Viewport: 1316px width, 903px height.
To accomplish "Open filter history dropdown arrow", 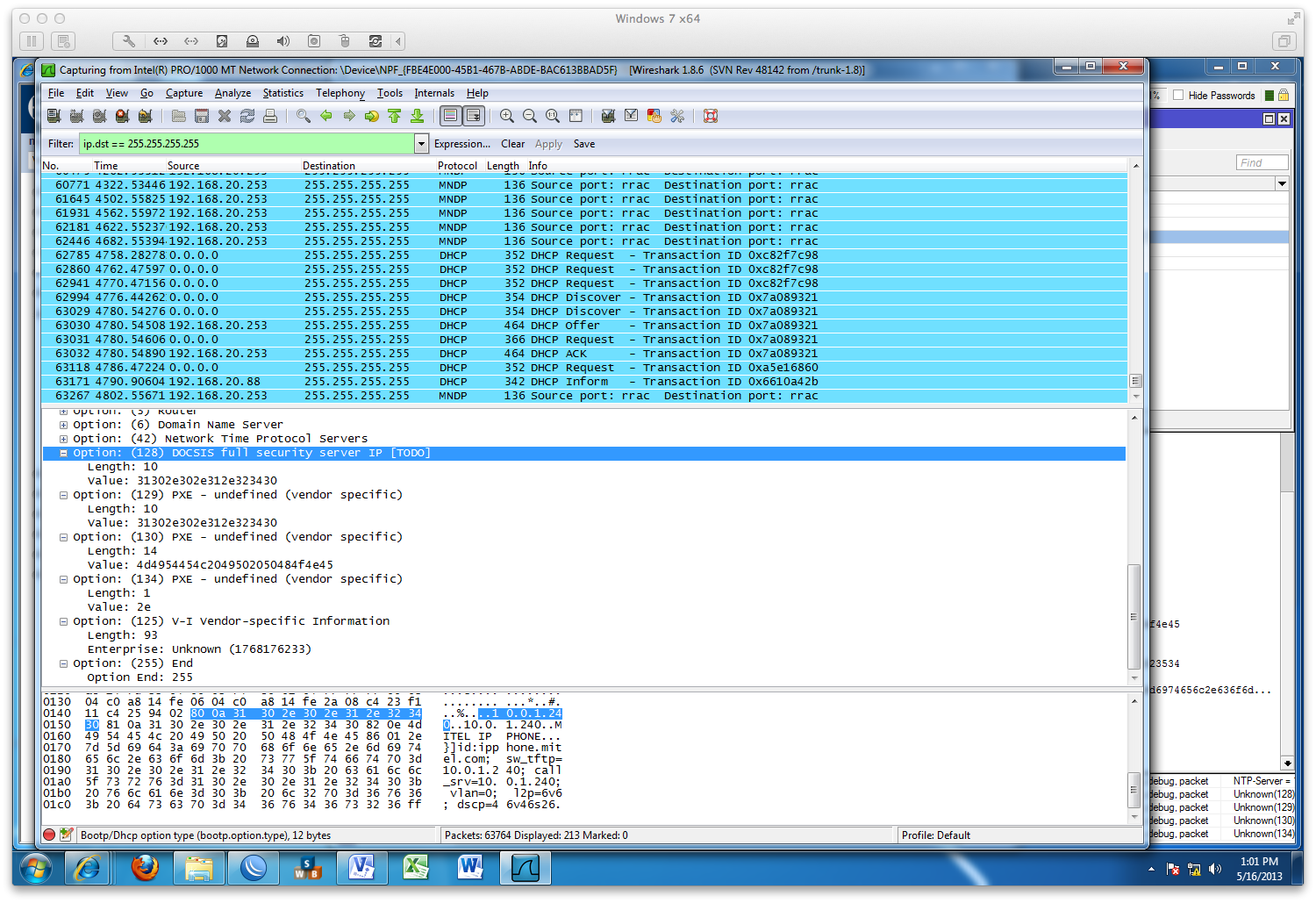I will 421,144.
